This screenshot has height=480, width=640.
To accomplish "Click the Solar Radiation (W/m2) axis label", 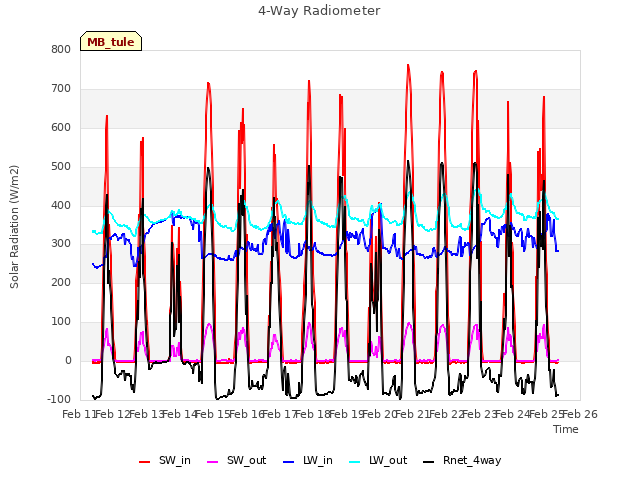I will pos(14,227).
